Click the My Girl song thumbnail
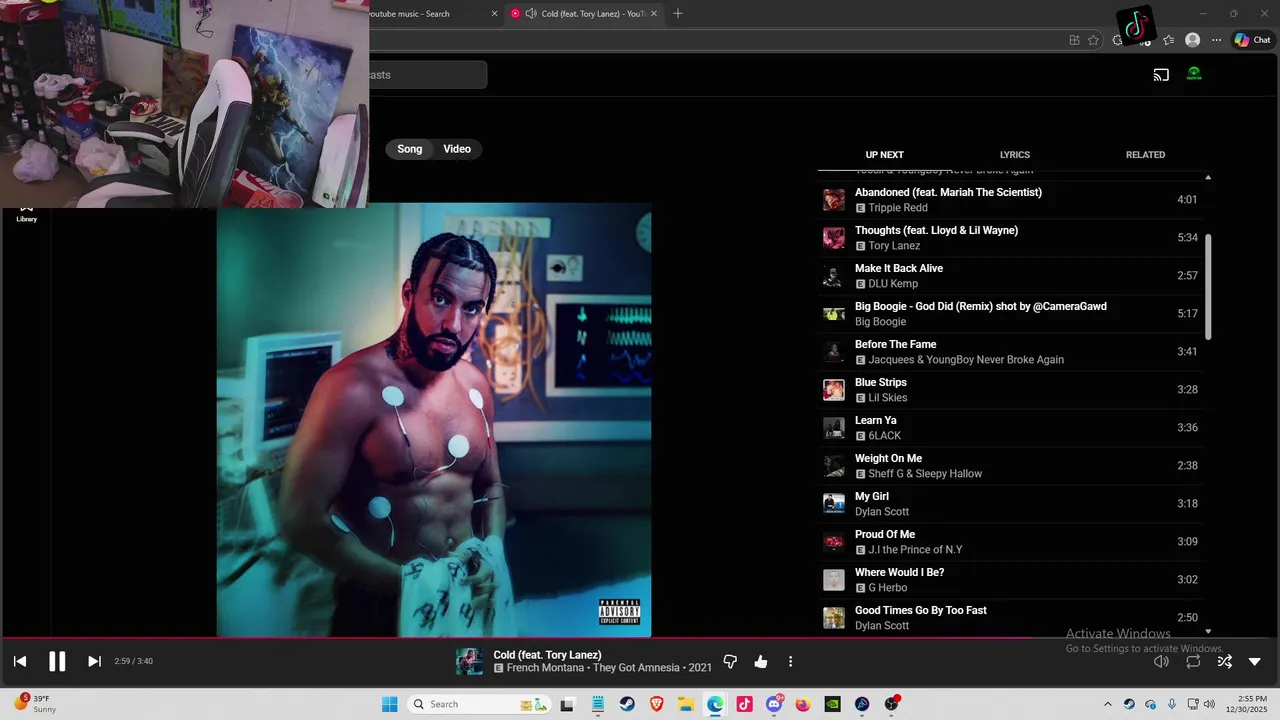Viewport: 1280px width, 720px height. pos(834,504)
